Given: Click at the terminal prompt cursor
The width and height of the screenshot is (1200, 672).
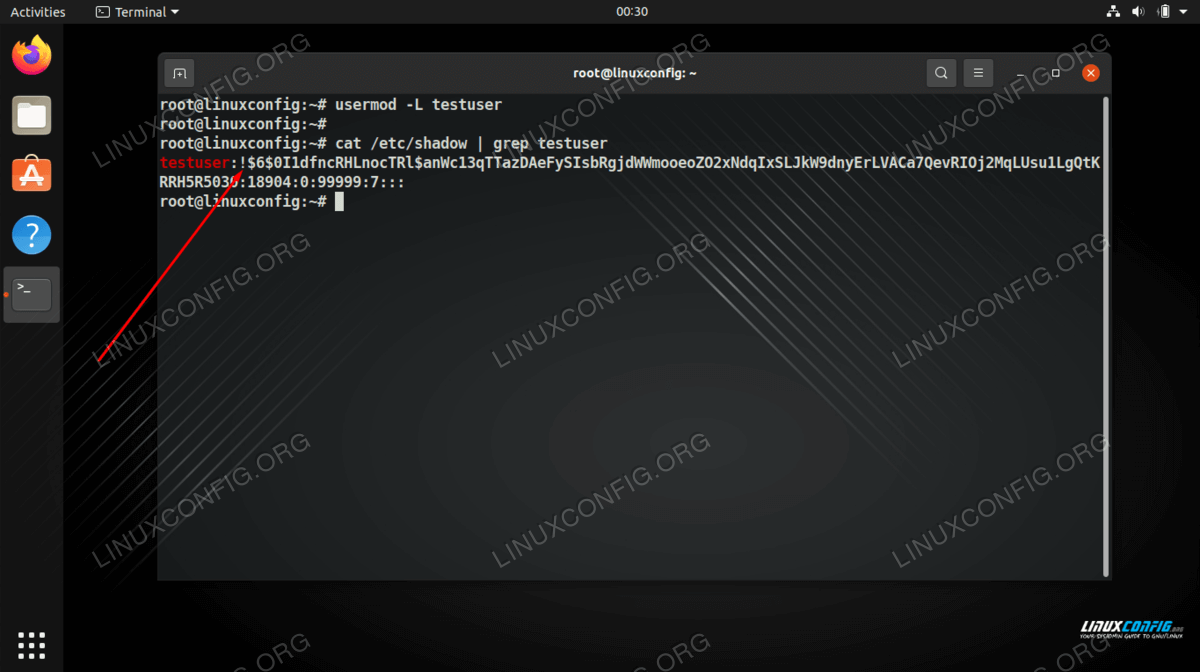Looking at the screenshot, I should click(339, 202).
